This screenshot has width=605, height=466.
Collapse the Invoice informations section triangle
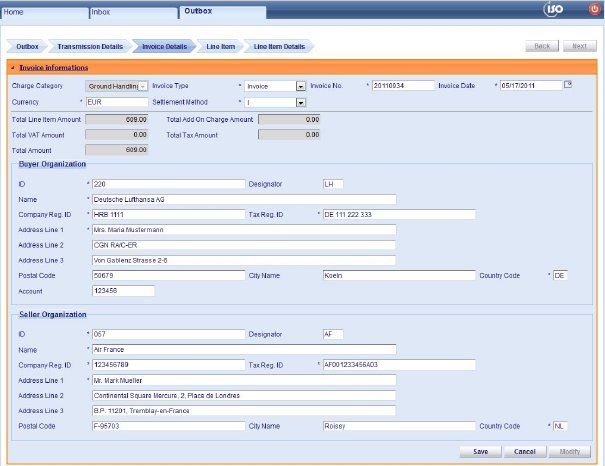tap(13, 68)
